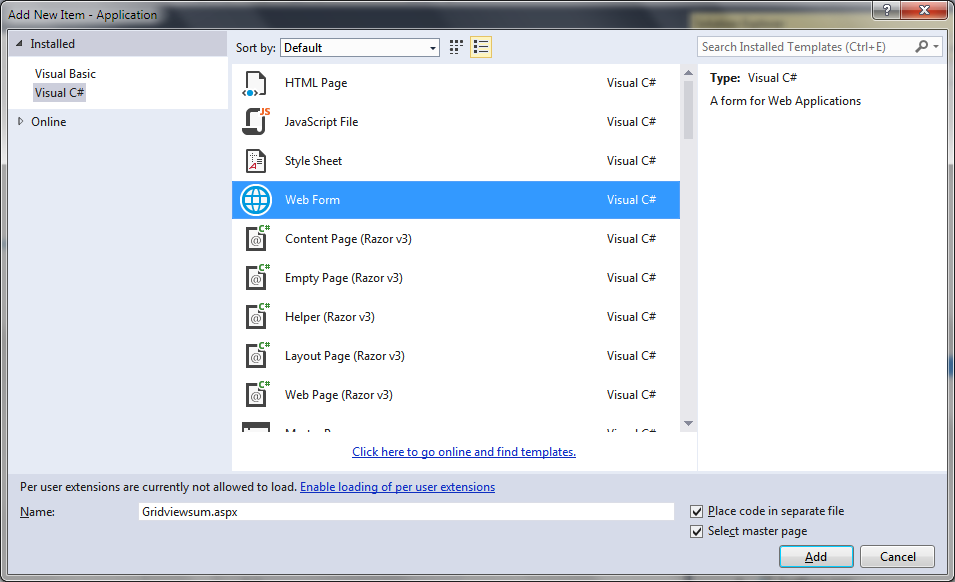Viewport: 955px width, 582px height.
Task: Click the Style Sheet template icon
Action: [x=256, y=161]
